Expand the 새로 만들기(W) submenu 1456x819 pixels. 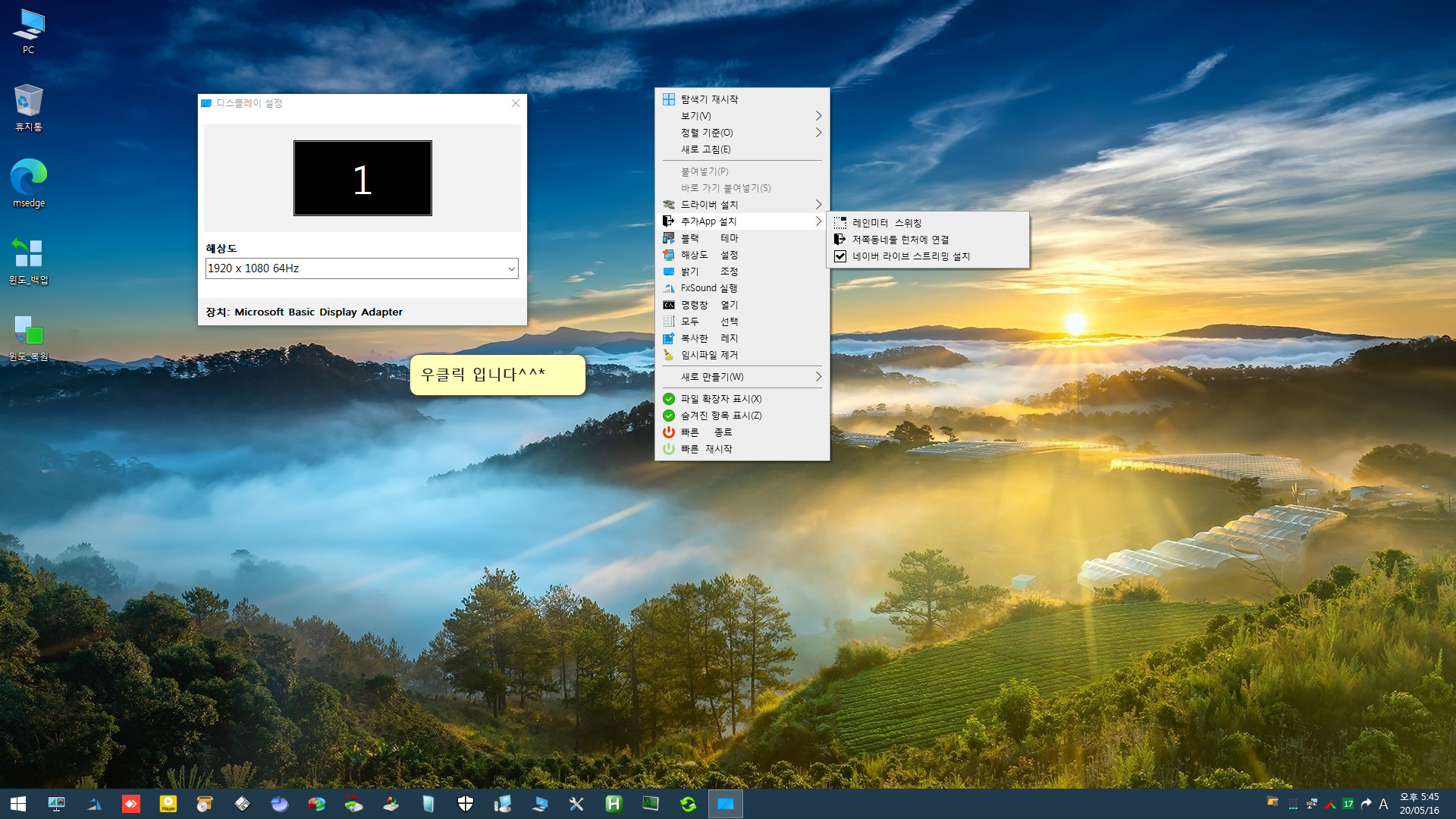742,377
